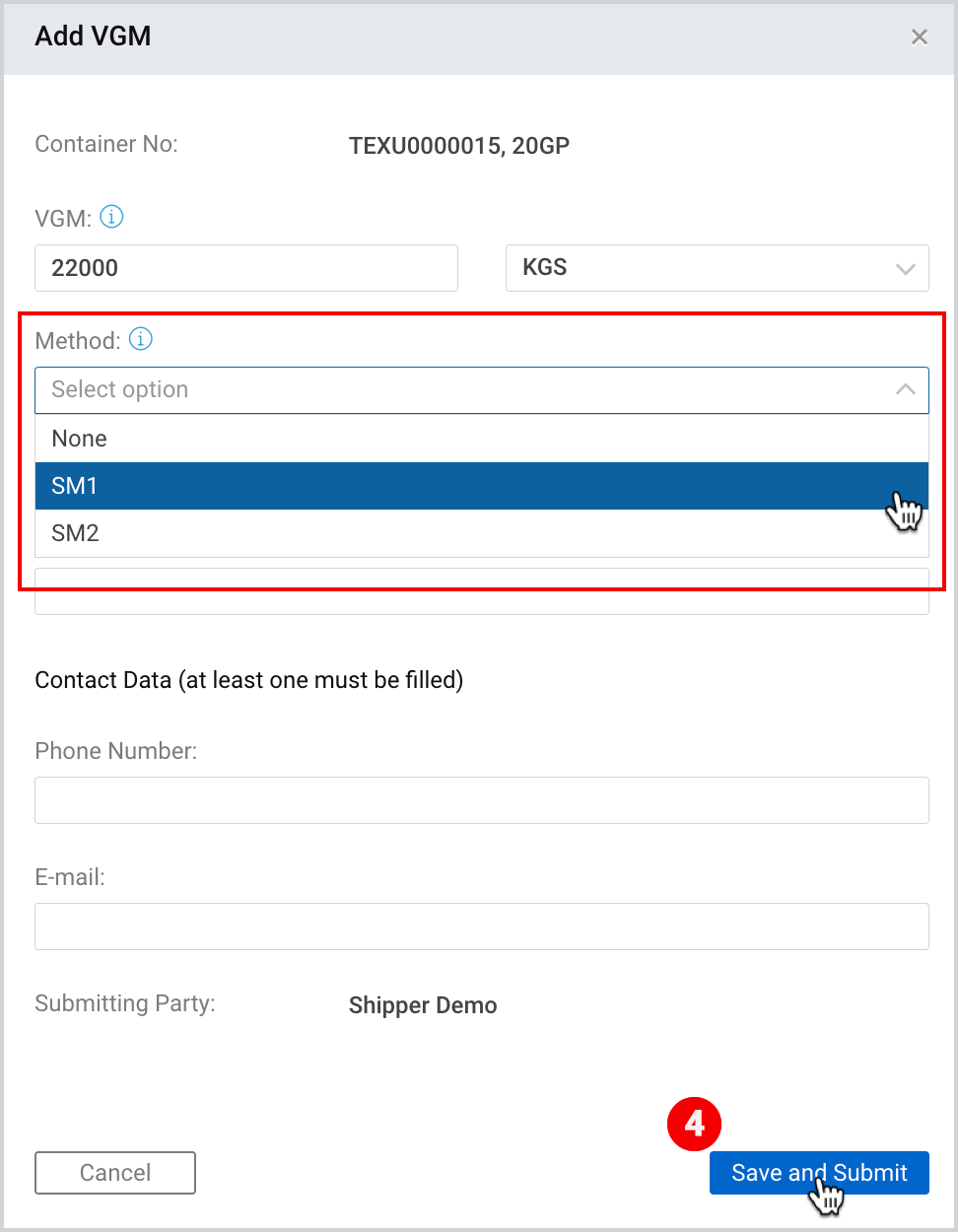Click the Shipper Demo submitting party text
Image resolution: width=958 pixels, height=1232 pixels.
coord(423,1005)
